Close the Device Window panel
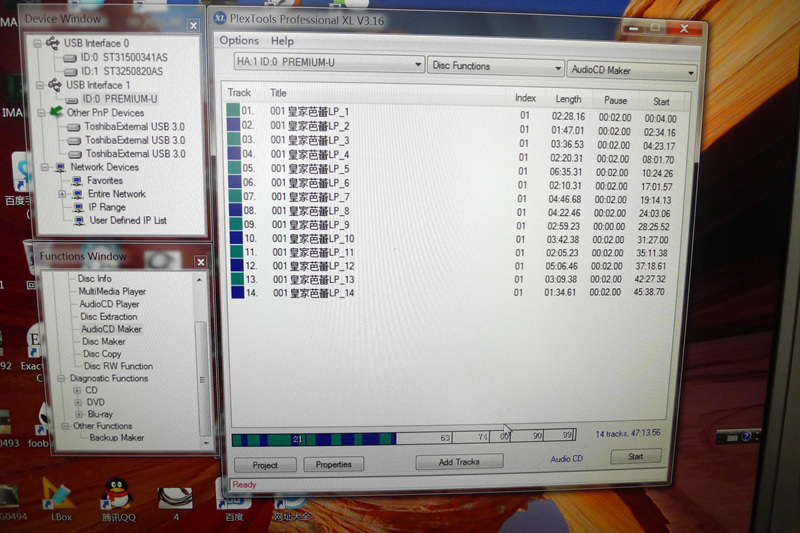 [x=193, y=25]
